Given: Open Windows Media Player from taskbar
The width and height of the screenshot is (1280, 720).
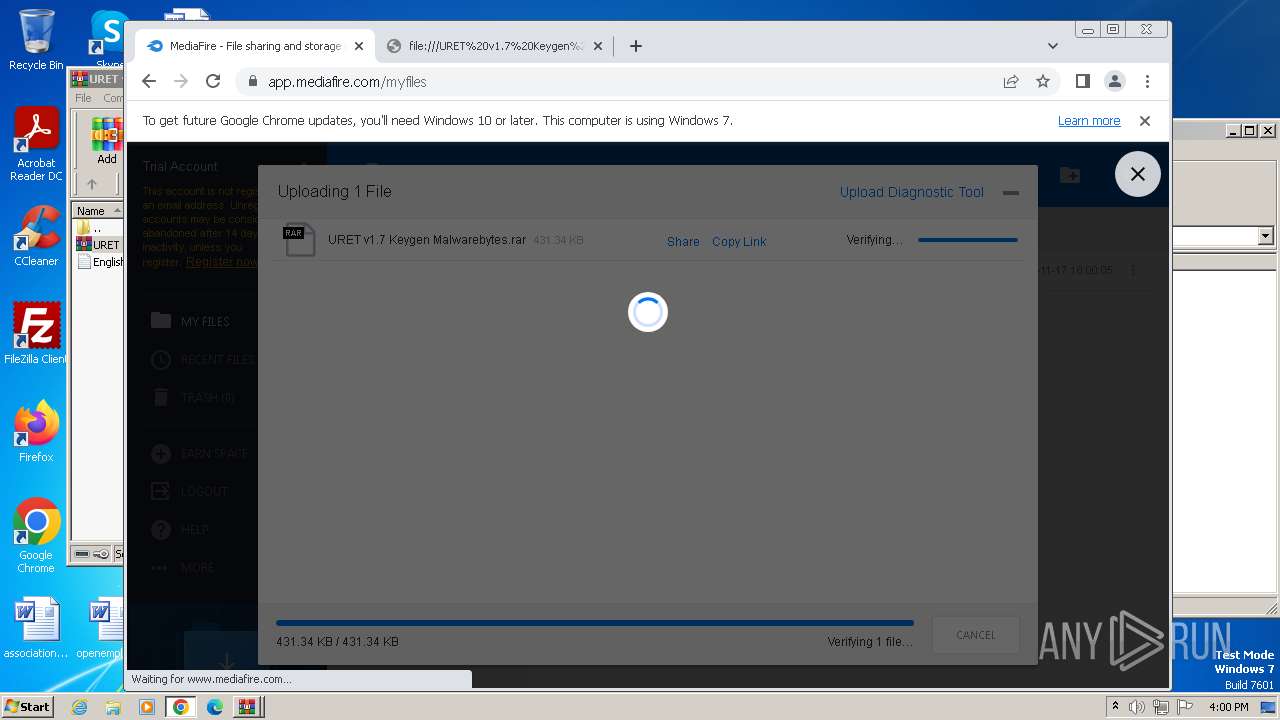Looking at the screenshot, I should point(147,707).
